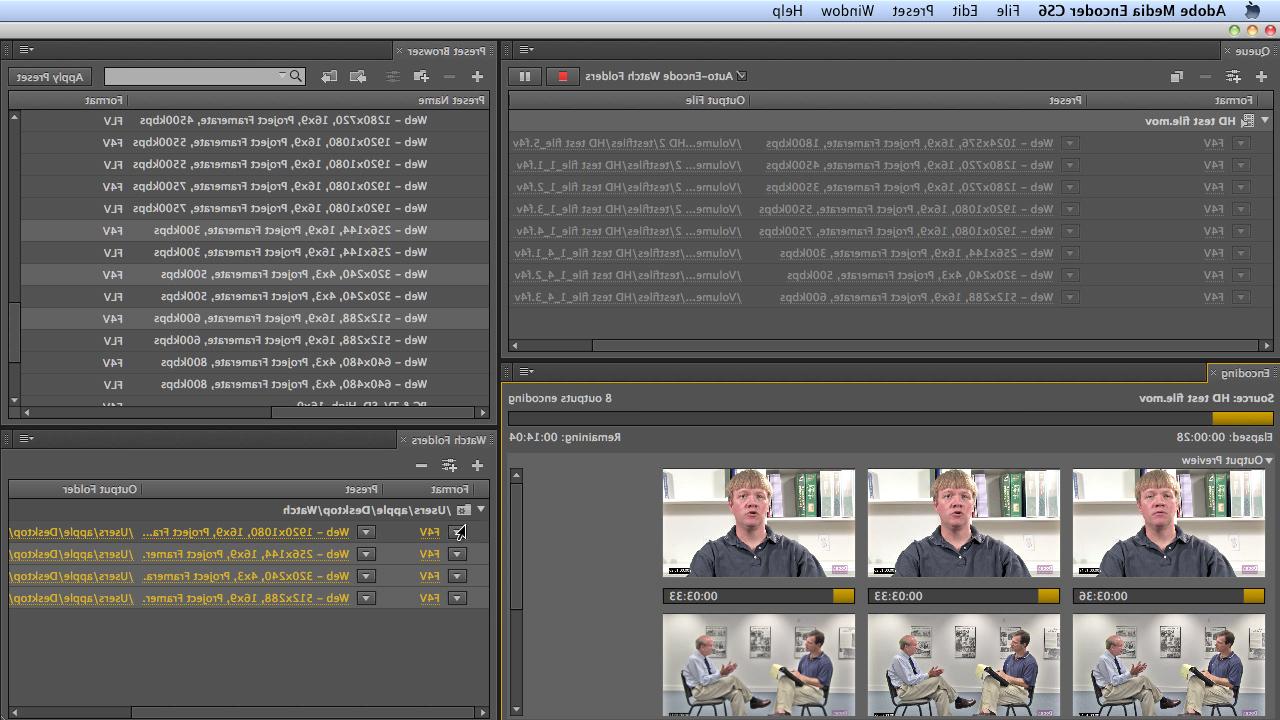This screenshot has width=1280, height=720.
Task: Open preset dropdown for 1280x720 4500kbps queue output
Action: (1070, 165)
